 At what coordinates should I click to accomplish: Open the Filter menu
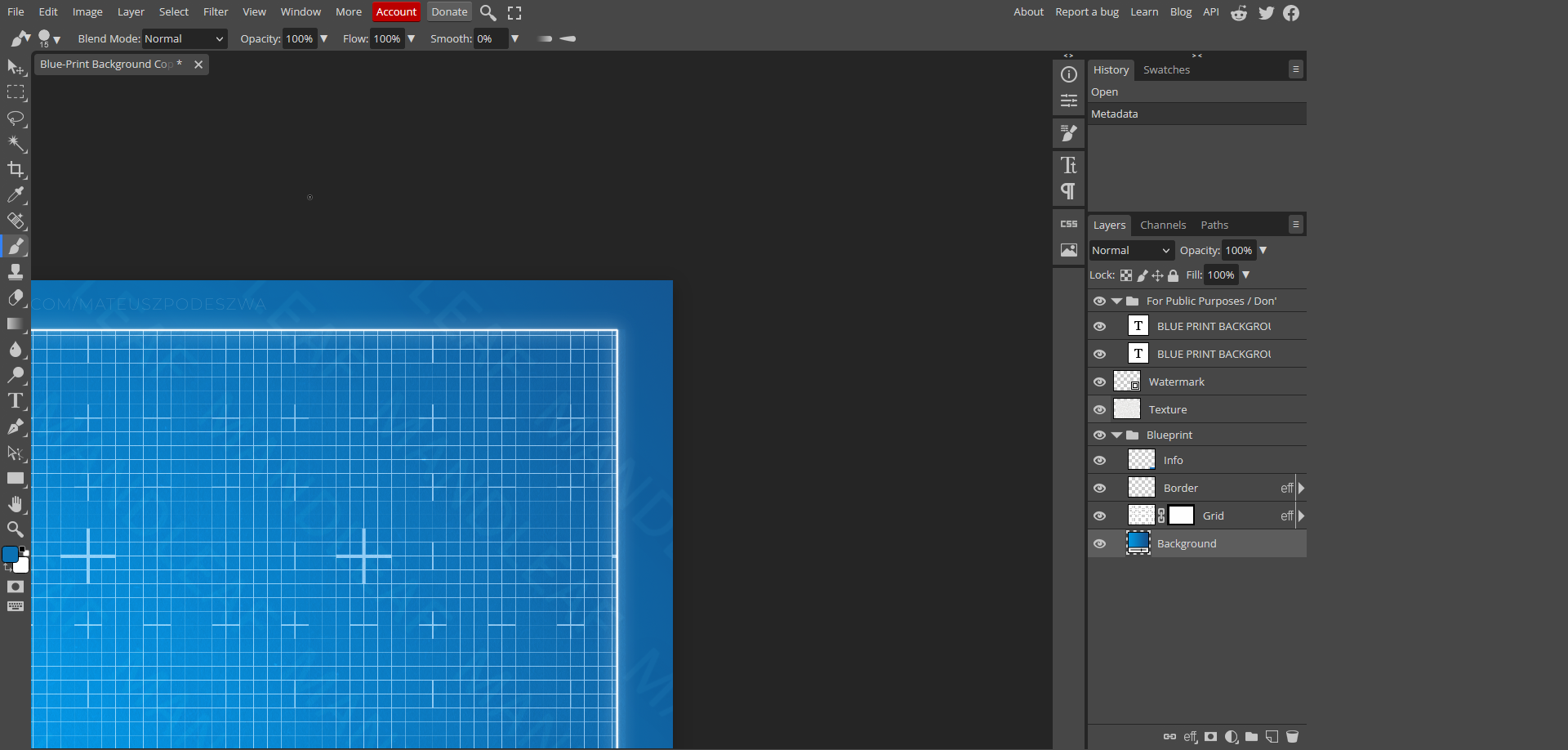pos(216,12)
